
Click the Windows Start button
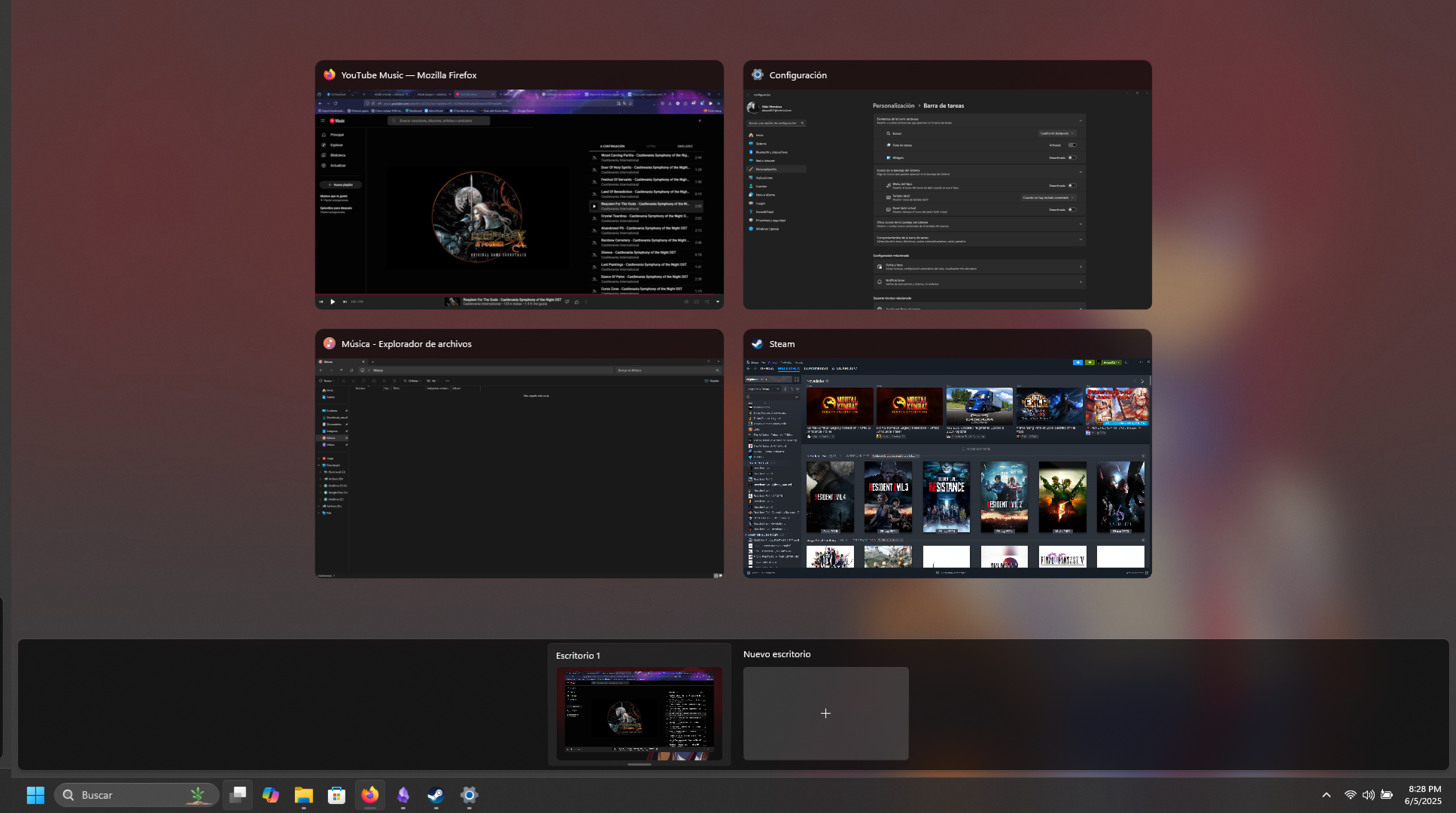pos(35,795)
